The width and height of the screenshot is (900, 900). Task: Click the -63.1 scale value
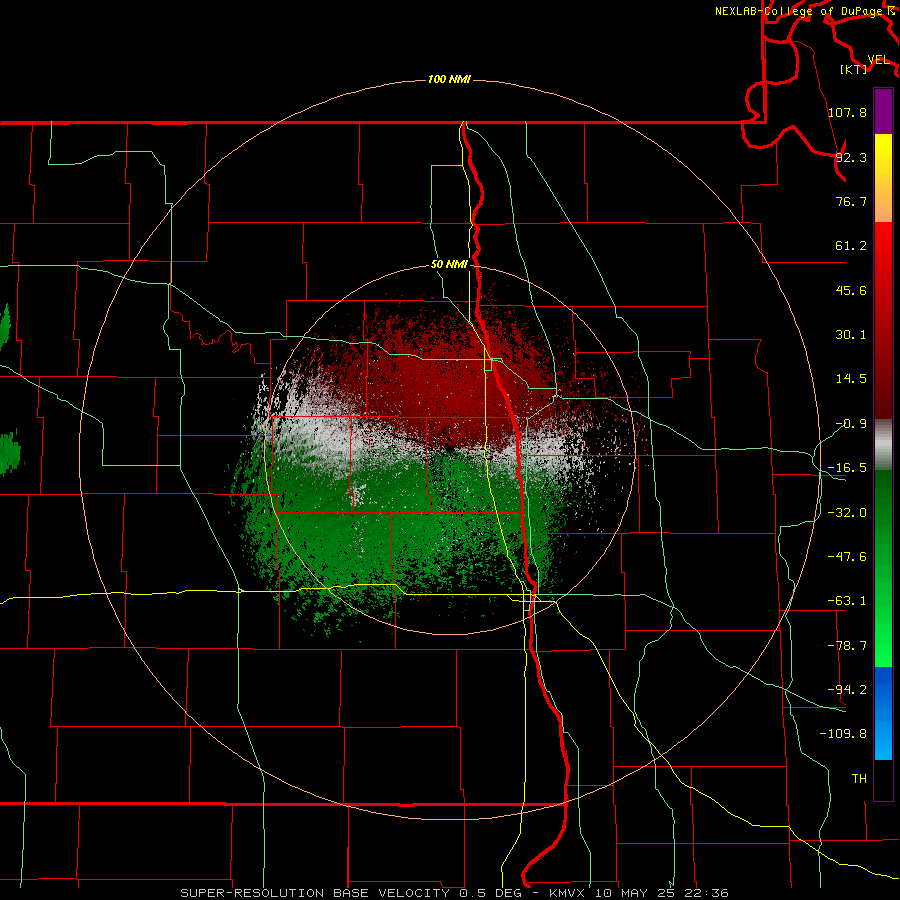point(847,601)
